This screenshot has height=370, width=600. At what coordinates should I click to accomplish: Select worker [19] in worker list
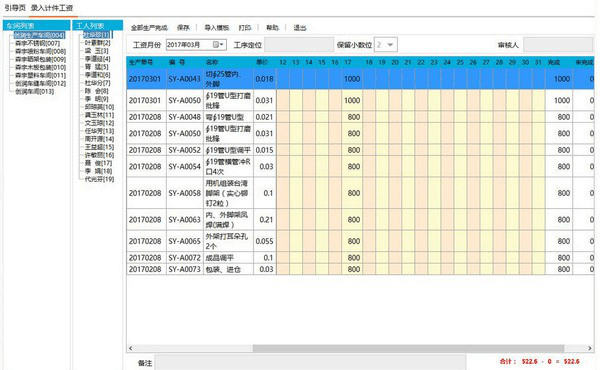(99, 179)
